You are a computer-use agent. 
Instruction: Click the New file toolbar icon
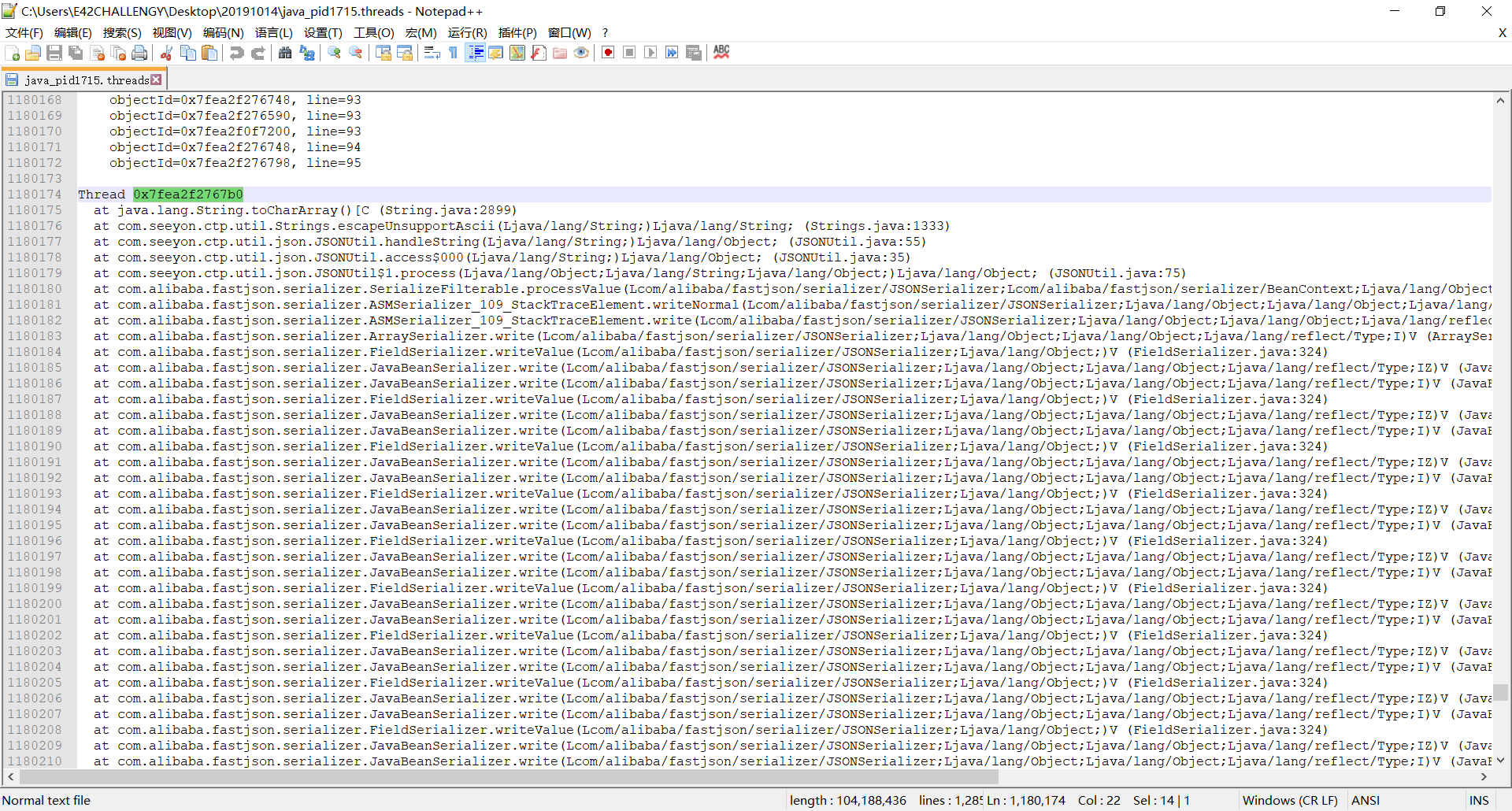coord(13,53)
